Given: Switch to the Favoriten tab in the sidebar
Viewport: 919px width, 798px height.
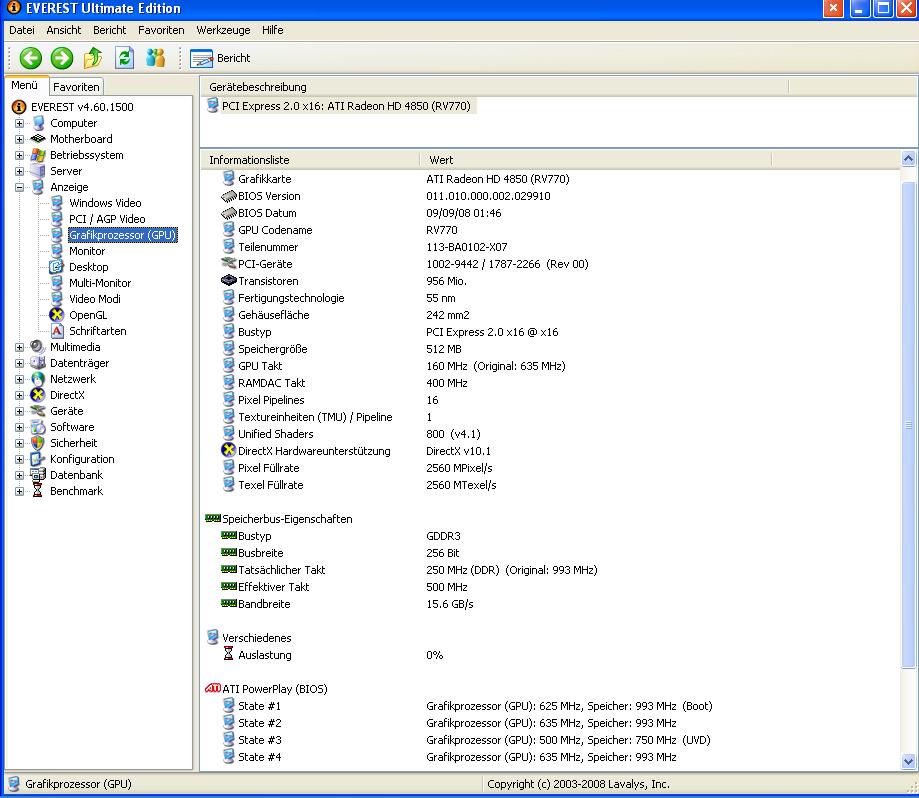Looking at the screenshot, I should (76, 87).
